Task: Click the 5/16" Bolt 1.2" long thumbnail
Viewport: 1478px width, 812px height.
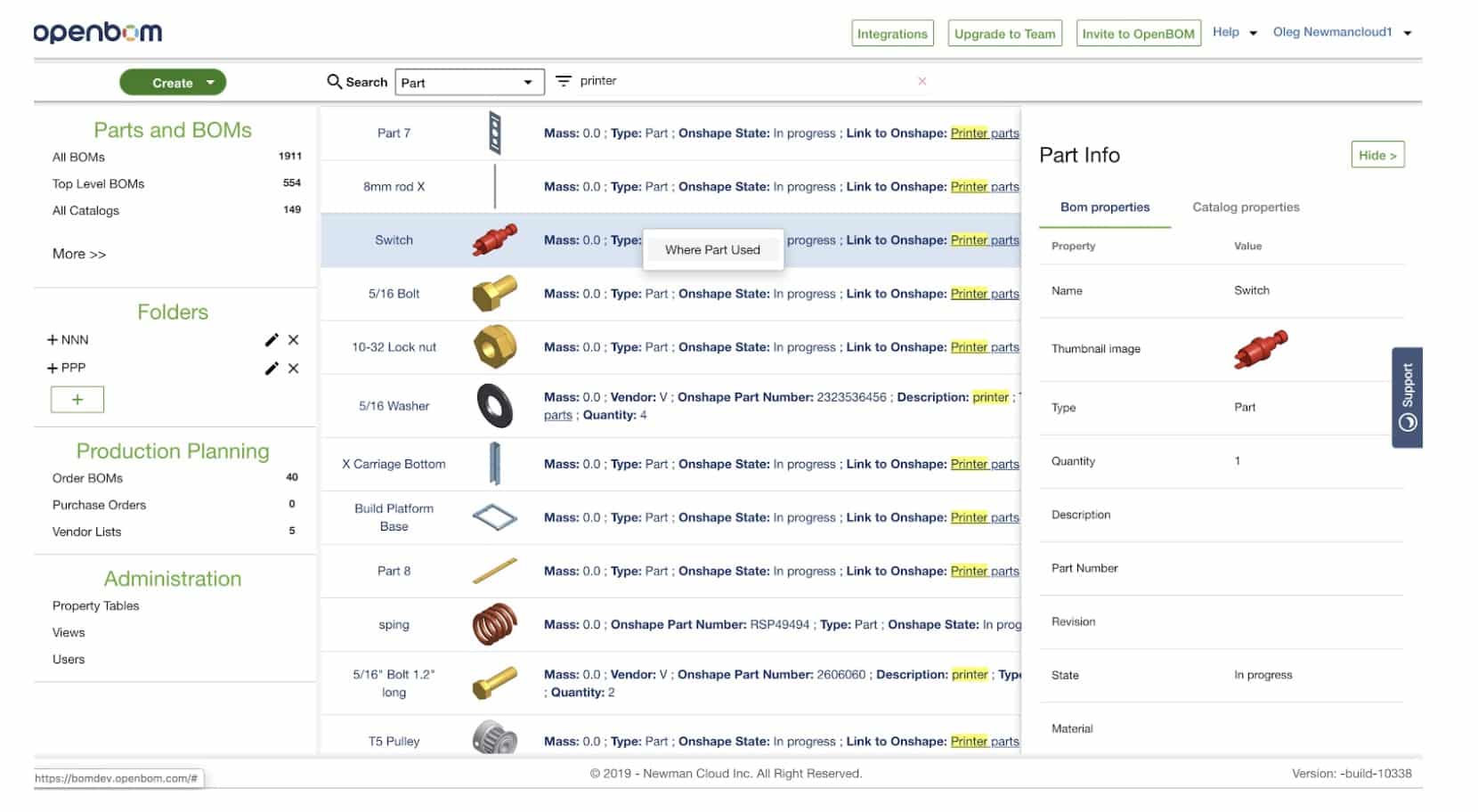Action: [x=494, y=683]
